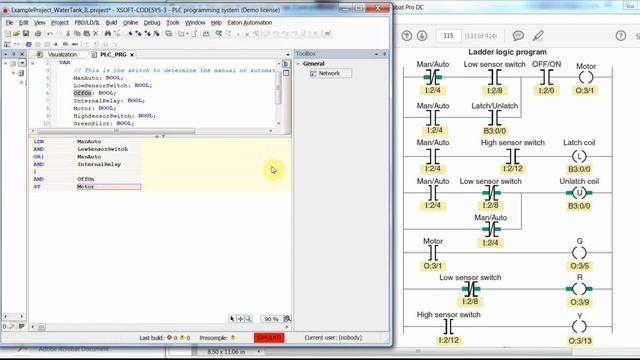Click first icon in the second toolbar row
Screen dimensions: 640x360
(7, 44)
